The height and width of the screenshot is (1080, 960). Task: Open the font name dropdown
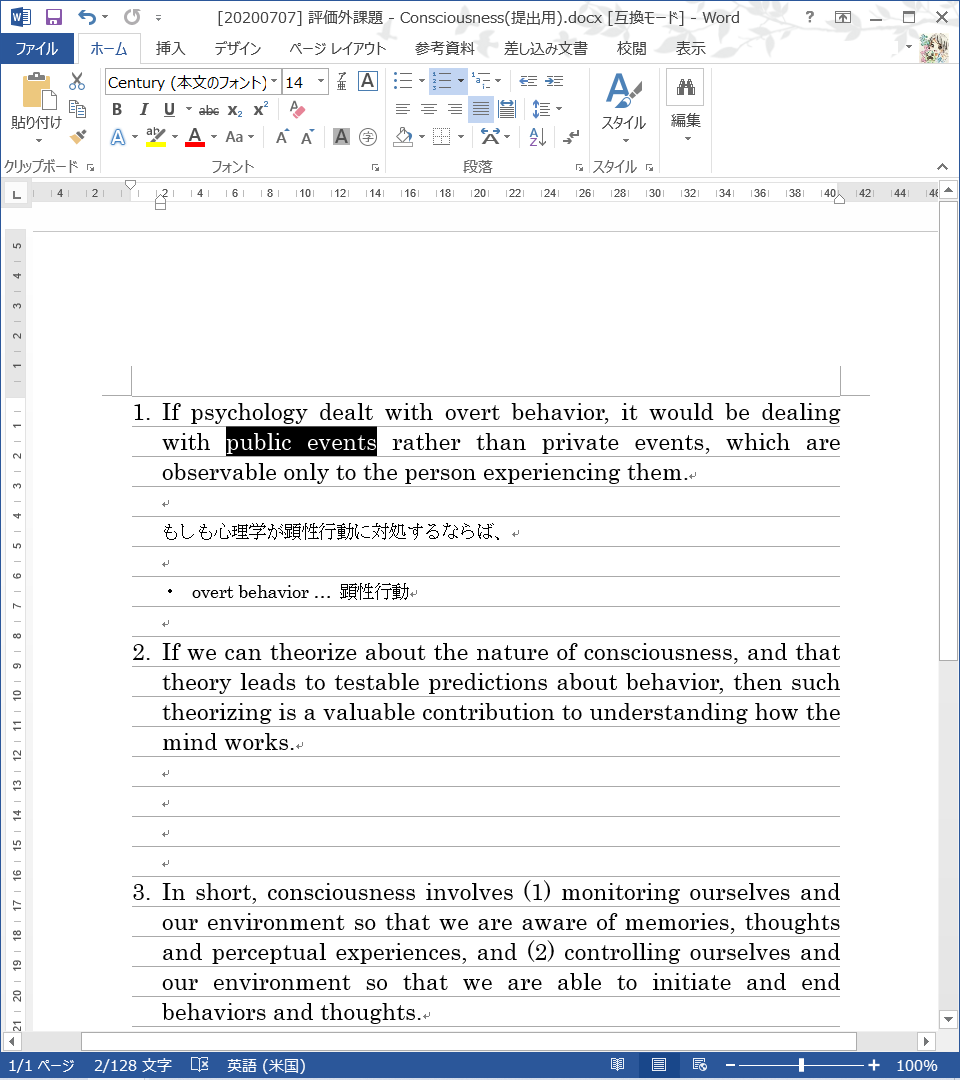click(x=274, y=82)
